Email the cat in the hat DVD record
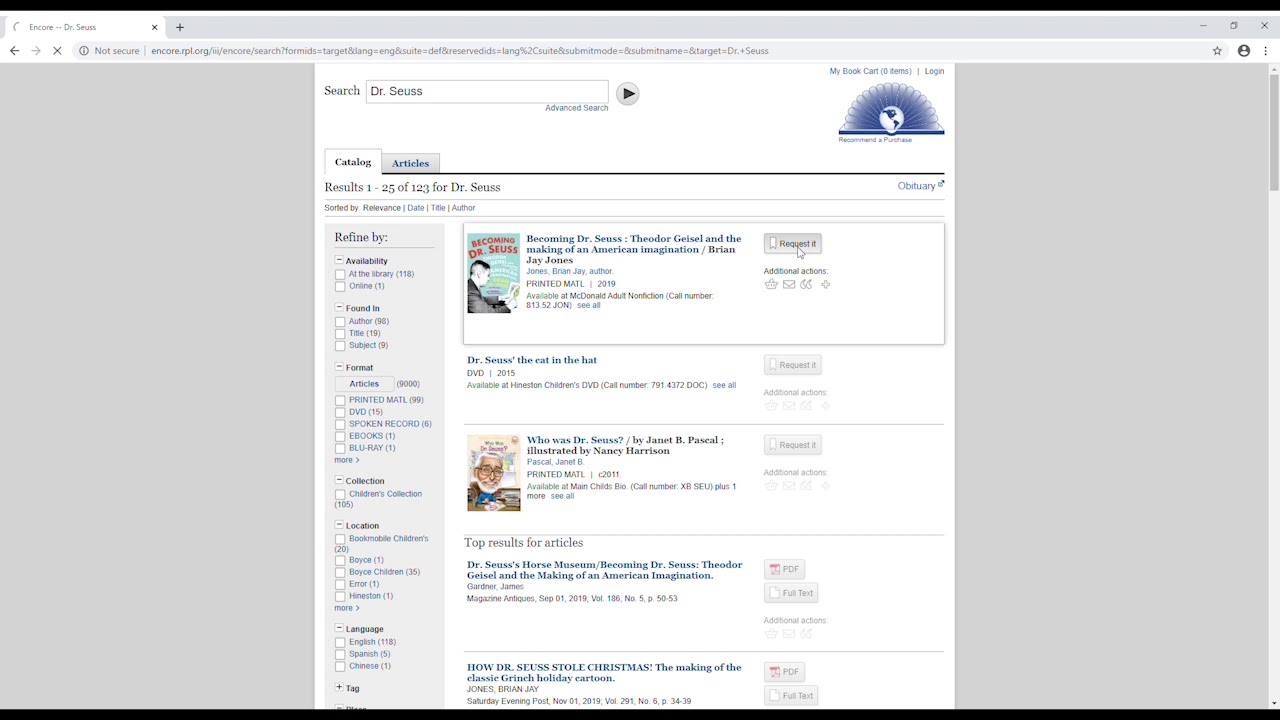The width and height of the screenshot is (1280, 720). point(789,406)
